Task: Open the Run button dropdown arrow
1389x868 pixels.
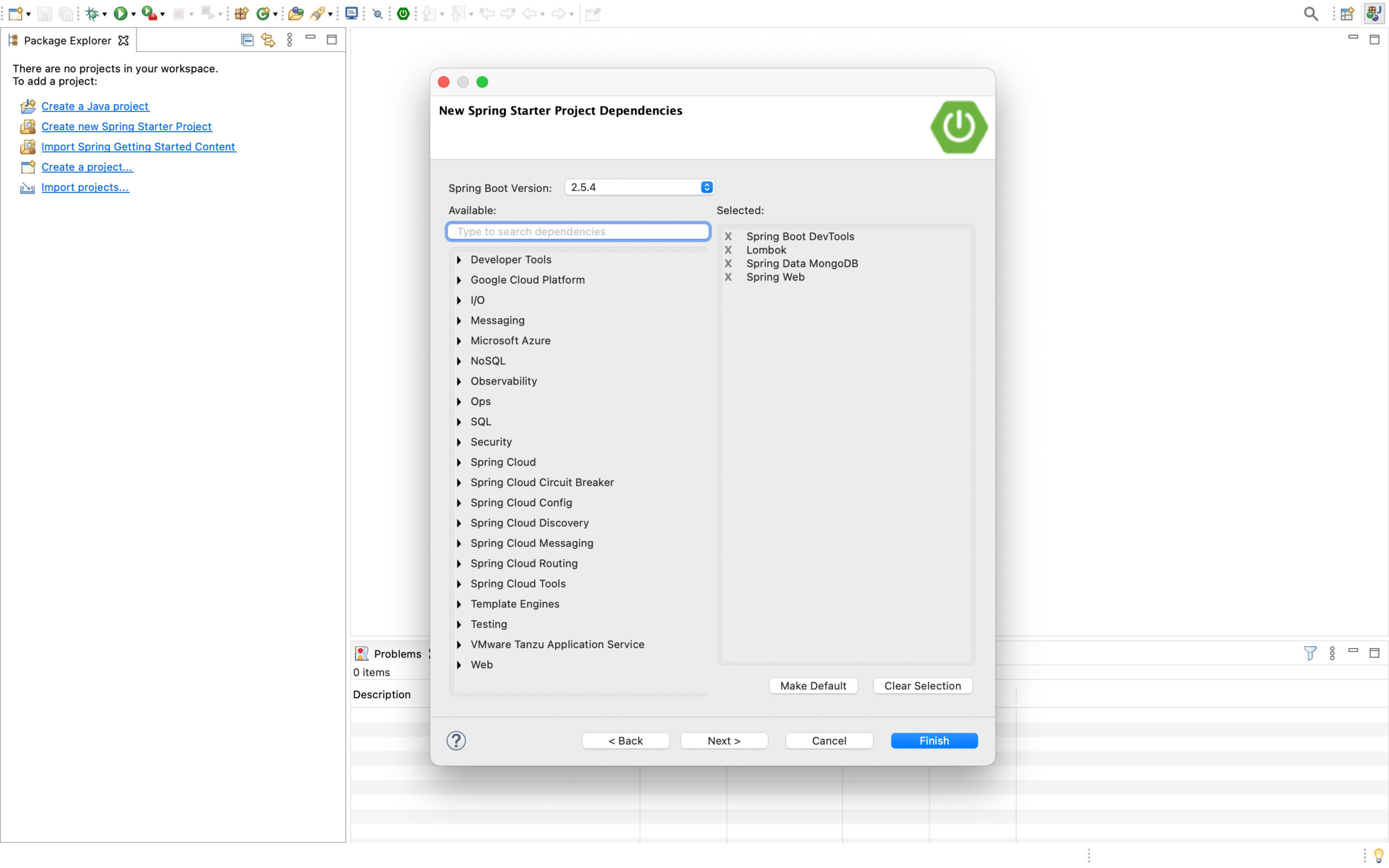Action: tap(133, 14)
